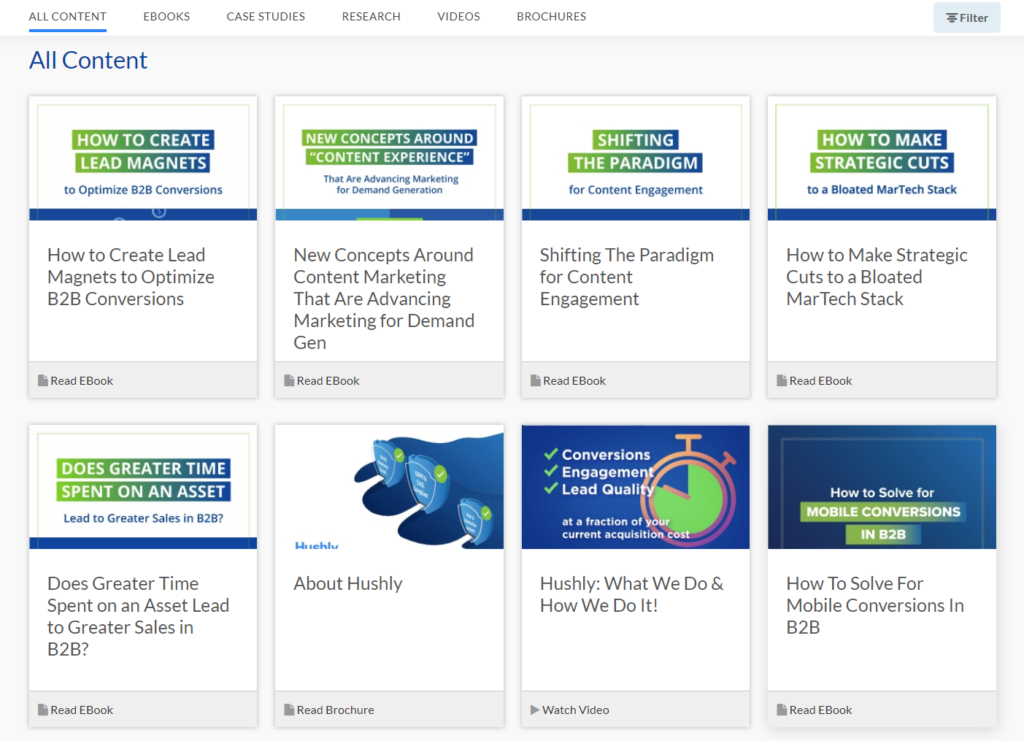Click document icon on Mobile Conversions card
The image size is (1024, 741).
pos(782,710)
